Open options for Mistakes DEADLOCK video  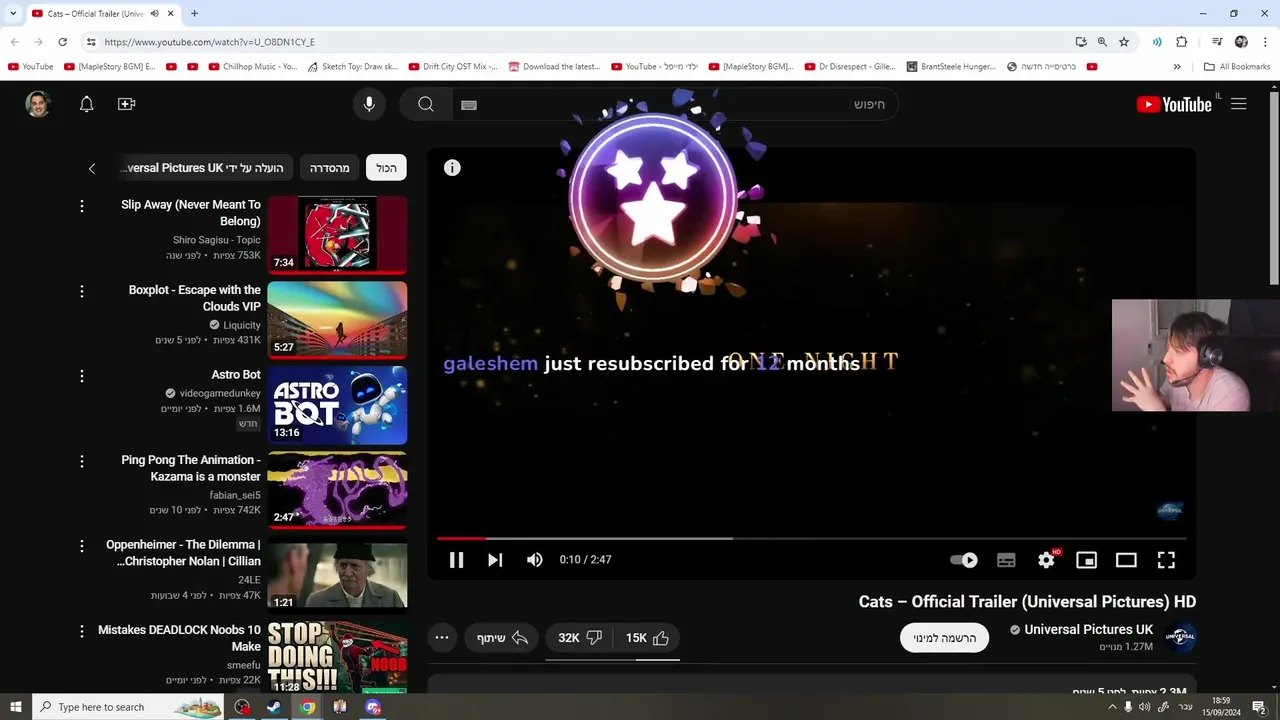coord(82,631)
